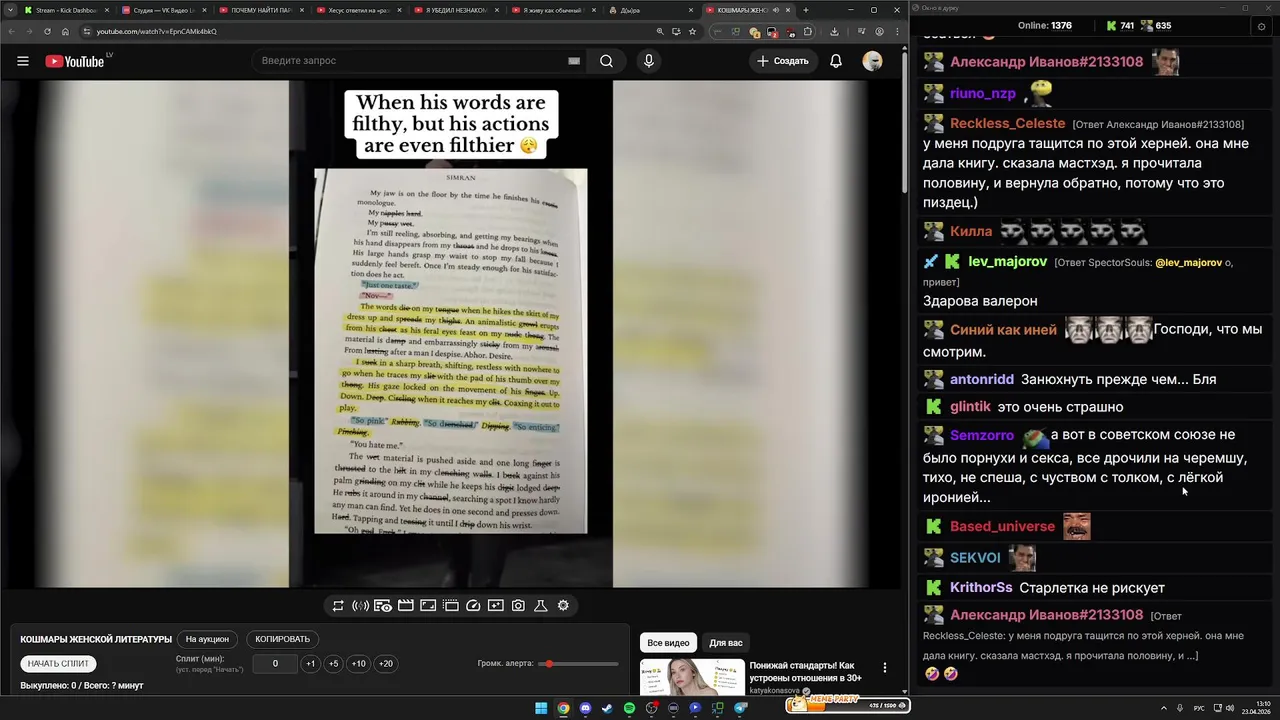This screenshot has height=720, width=1280.
Task: Open the on-screen keyboard in search box
Action: tap(574, 61)
